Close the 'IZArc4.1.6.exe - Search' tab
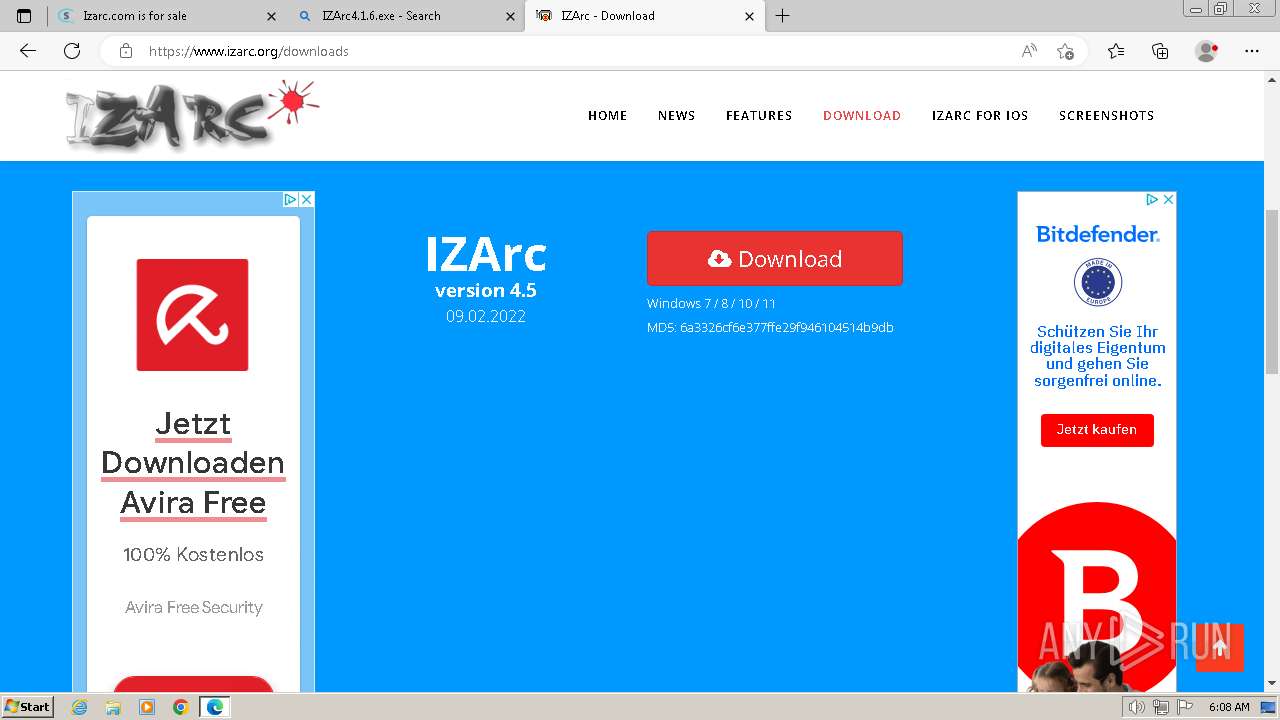 pos(511,16)
